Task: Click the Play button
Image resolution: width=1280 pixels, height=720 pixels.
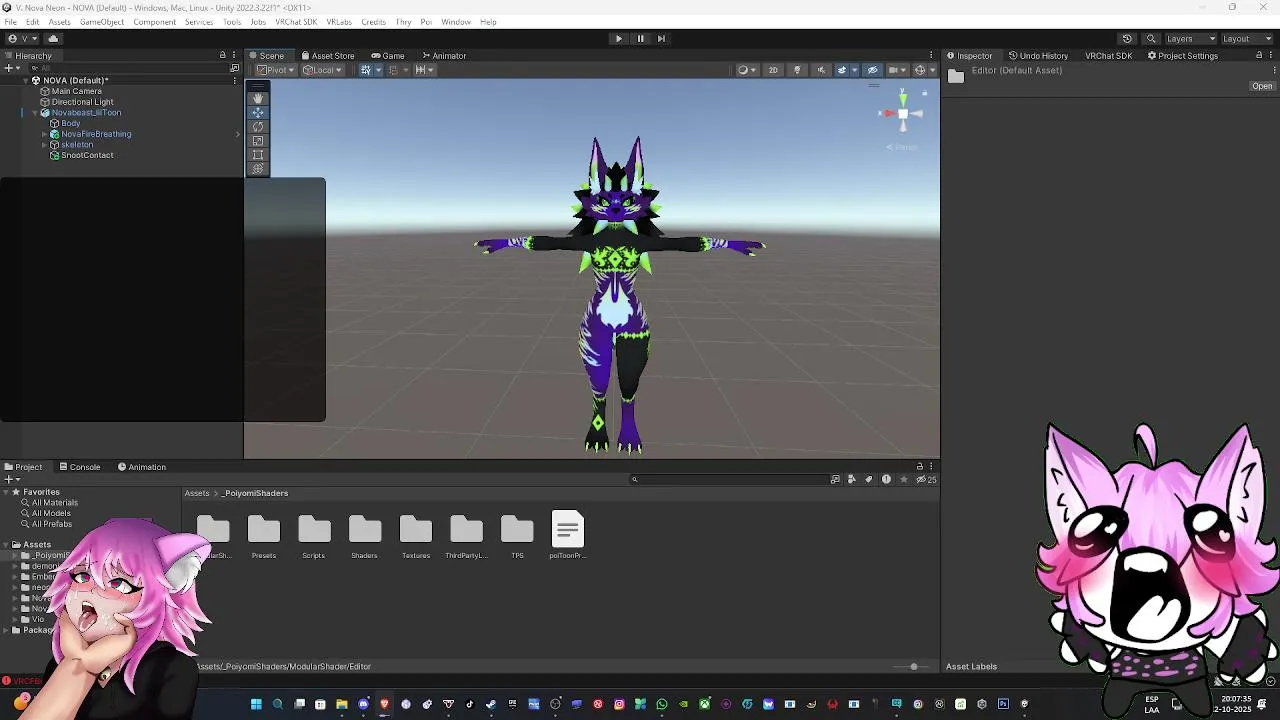Action: [618, 38]
